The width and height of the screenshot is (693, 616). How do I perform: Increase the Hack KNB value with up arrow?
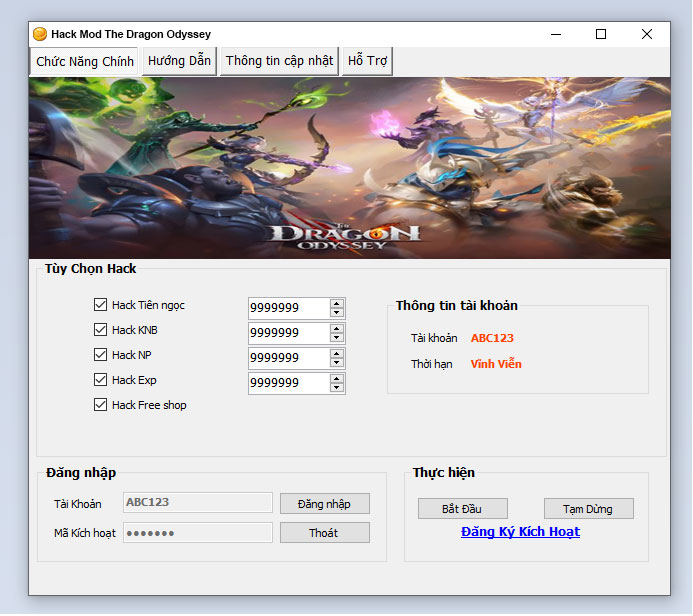pos(337,329)
